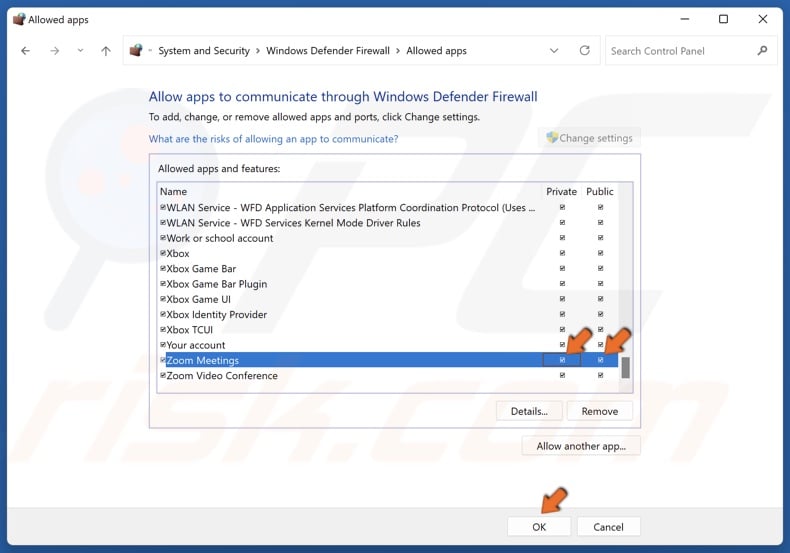Viewport: 790px width, 553px height.
Task: Select the Work or school account row
Action: (387, 238)
